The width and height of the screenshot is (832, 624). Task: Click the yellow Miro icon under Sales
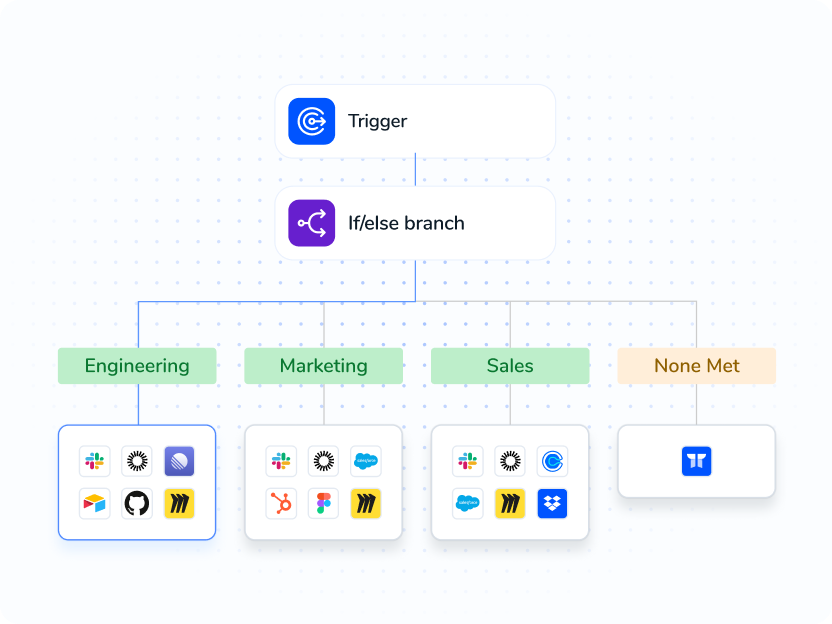tap(510, 503)
